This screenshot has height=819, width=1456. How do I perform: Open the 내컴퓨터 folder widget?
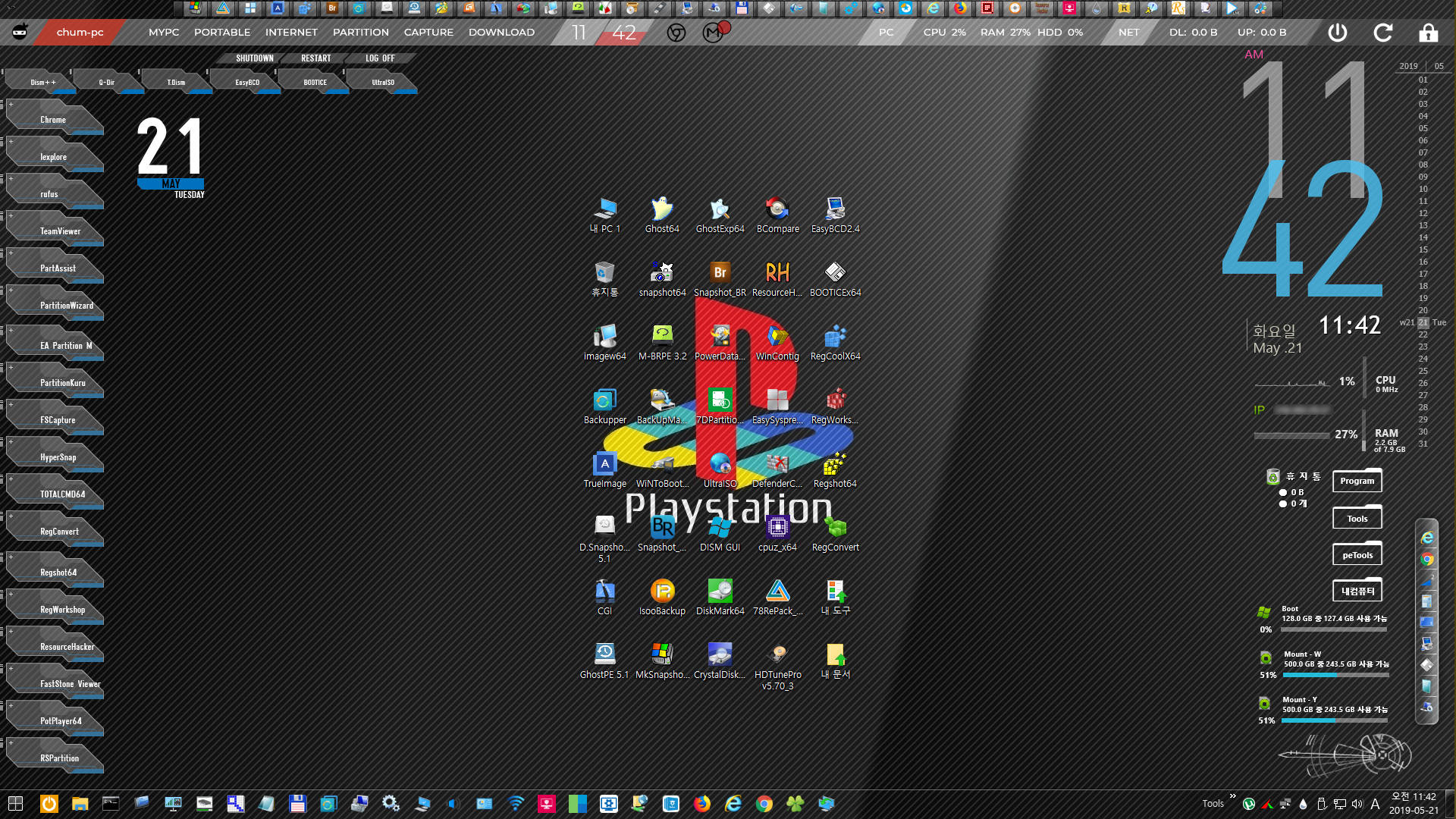(1357, 591)
